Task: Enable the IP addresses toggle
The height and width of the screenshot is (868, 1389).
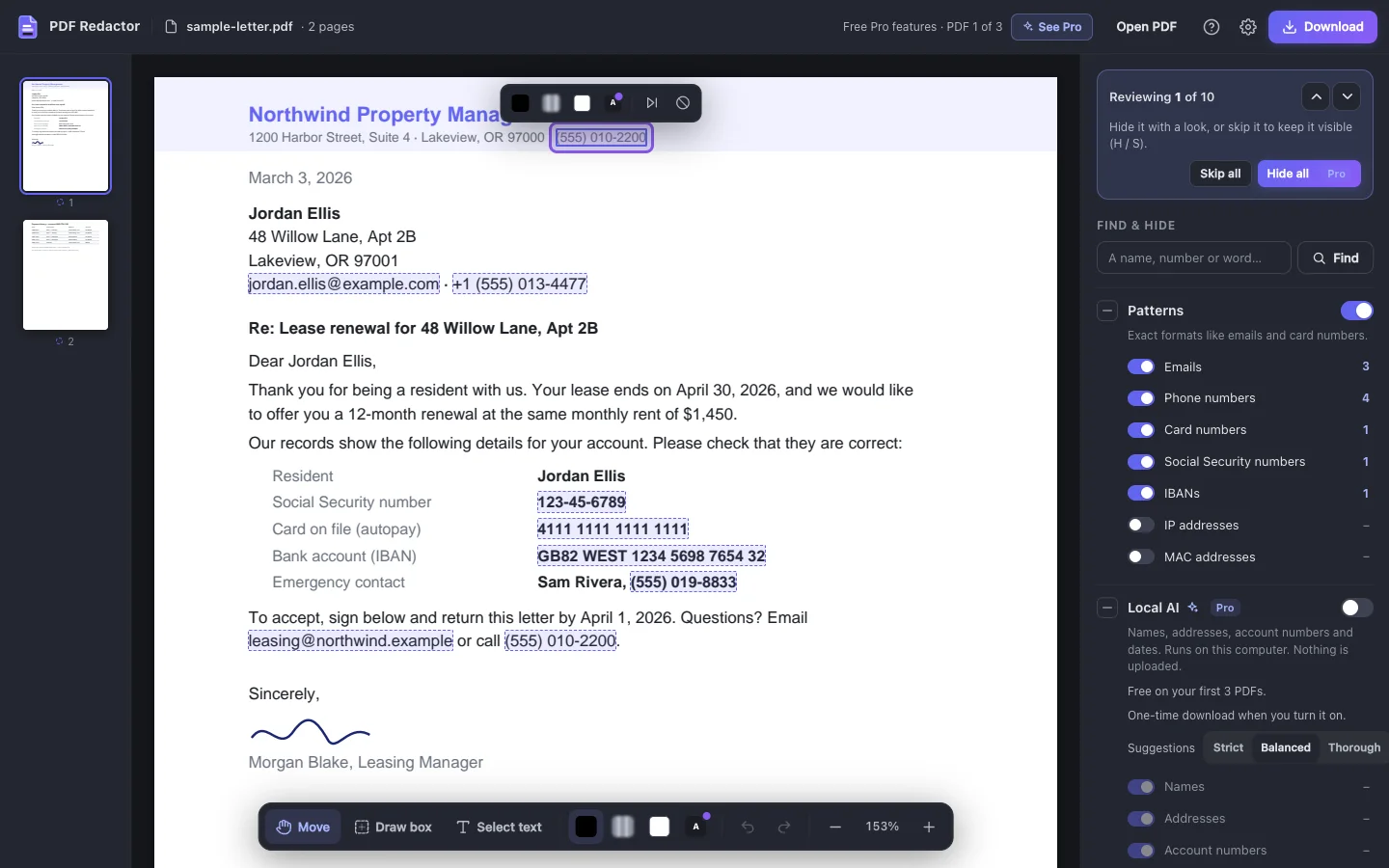Action: pyautogui.click(x=1141, y=525)
